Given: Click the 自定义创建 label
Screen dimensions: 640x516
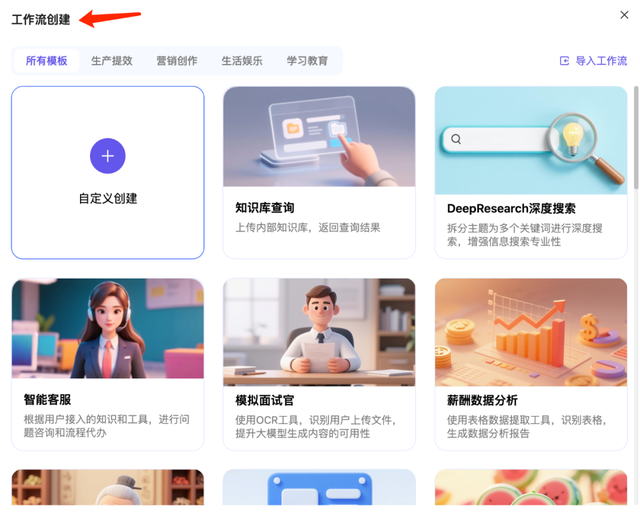Looking at the screenshot, I should coord(108,198).
